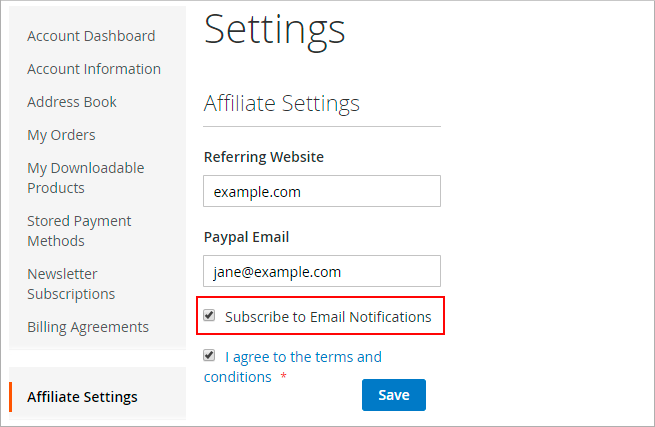Toggle the agree to terms checkbox
The height and width of the screenshot is (427, 655).
tap(209, 355)
